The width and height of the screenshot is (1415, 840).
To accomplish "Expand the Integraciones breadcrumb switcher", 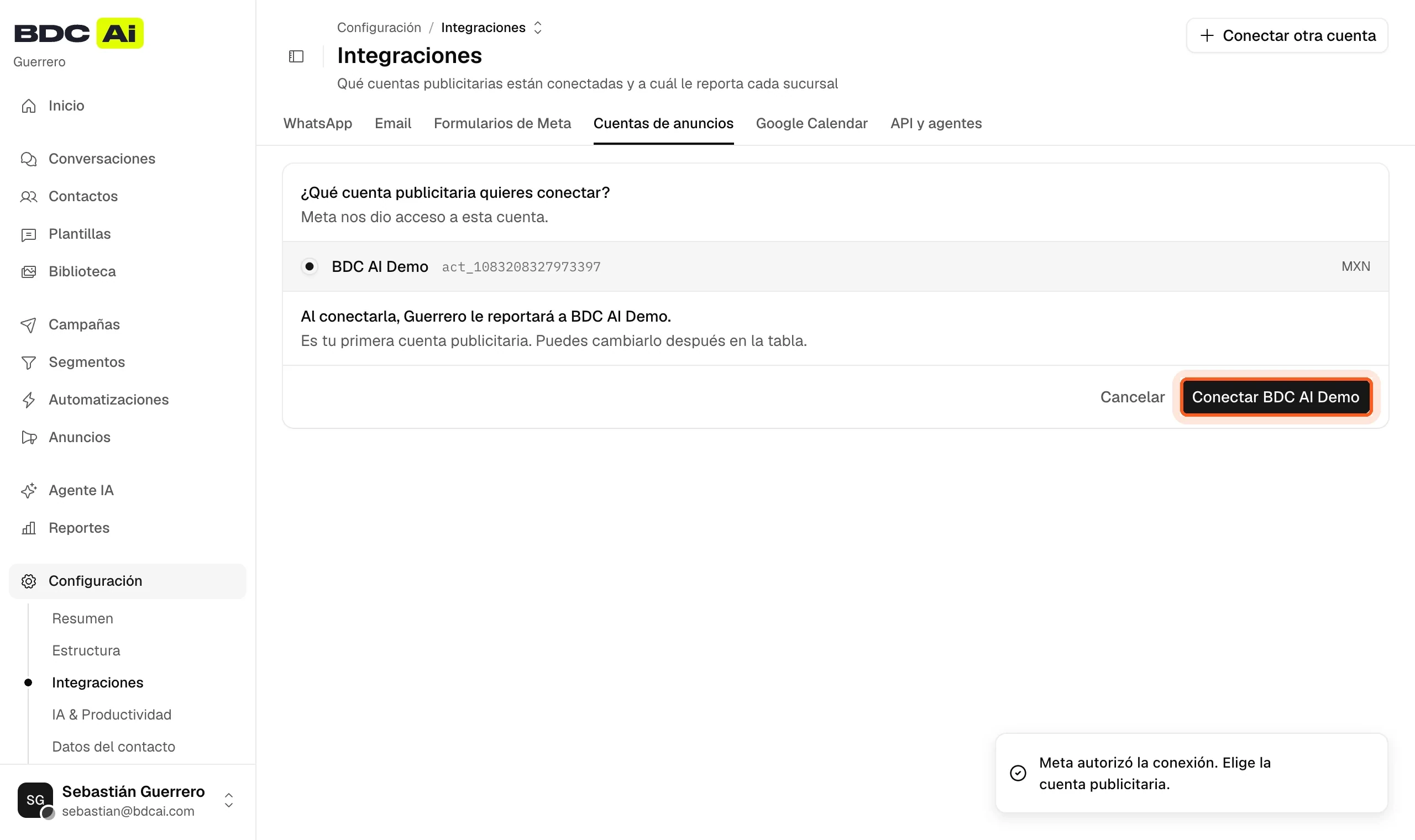I will point(538,28).
